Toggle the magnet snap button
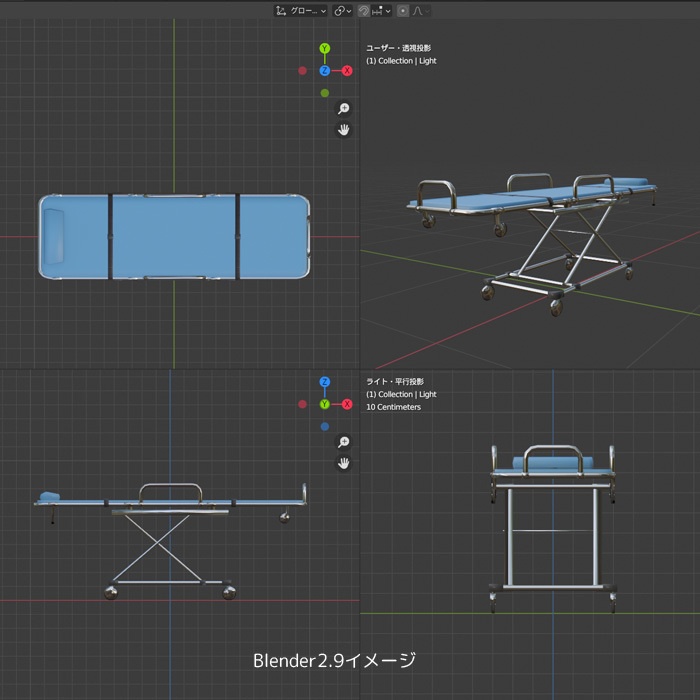 pyautogui.click(x=364, y=11)
